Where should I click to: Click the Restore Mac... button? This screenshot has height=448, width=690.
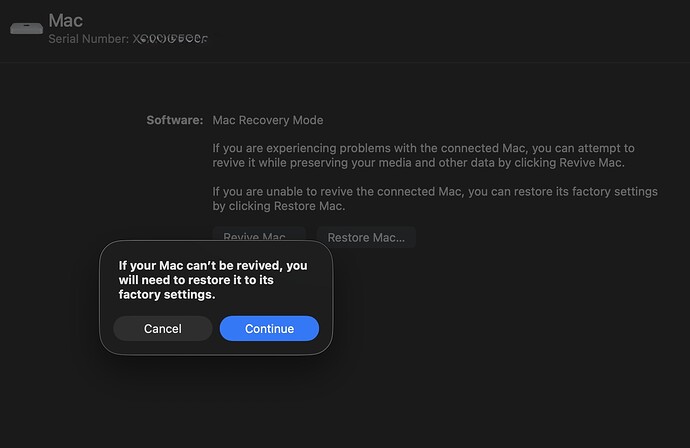pyautogui.click(x=366, y=238)
